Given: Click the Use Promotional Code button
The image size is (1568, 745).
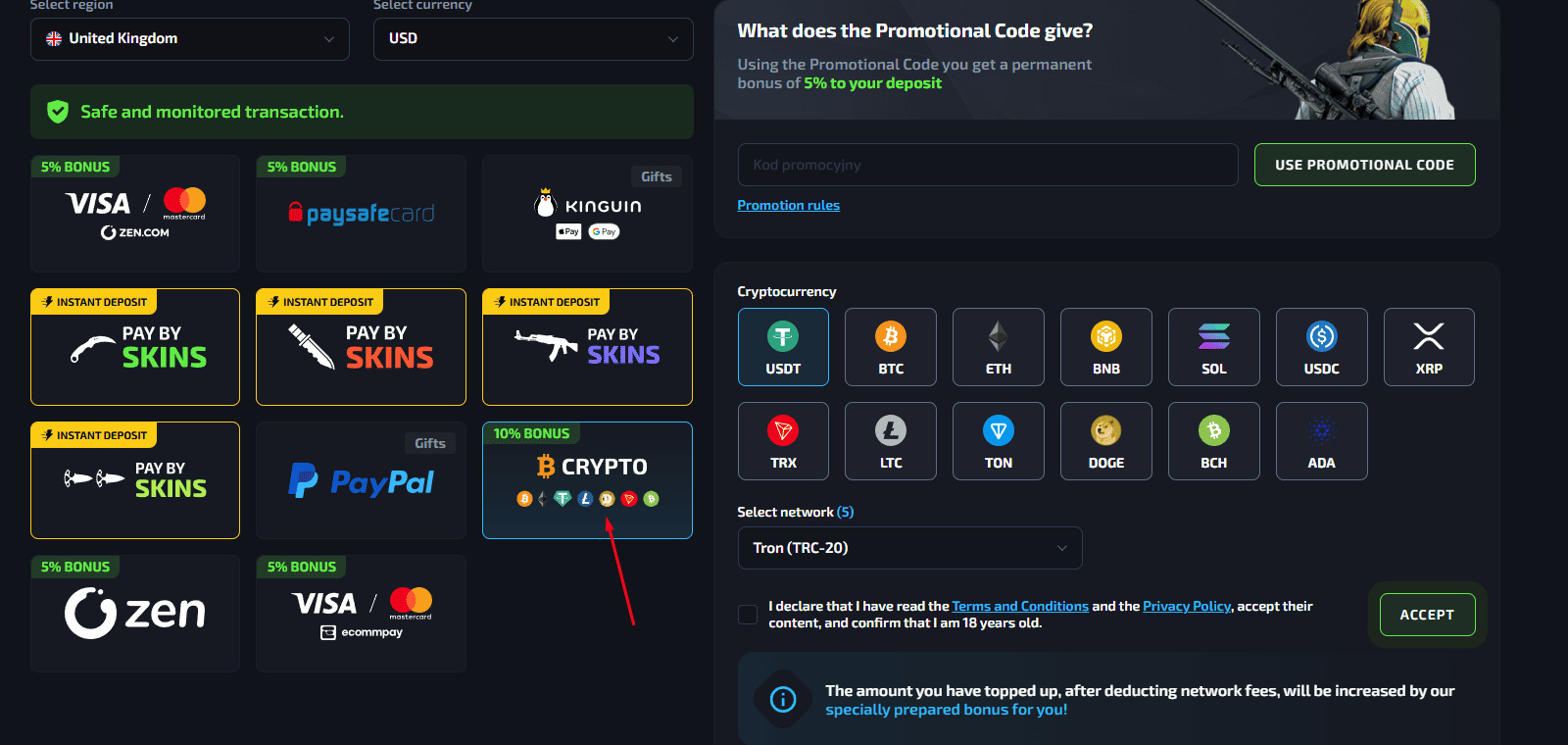Looking at the screenshot, I should [x=1364, y=165].
